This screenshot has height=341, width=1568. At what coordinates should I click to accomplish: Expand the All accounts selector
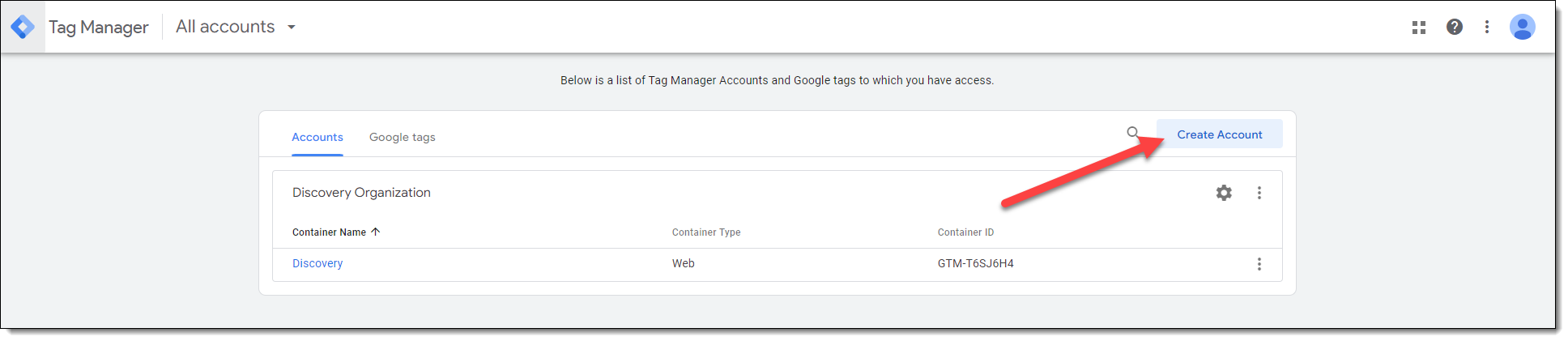(x=236, y=27)
